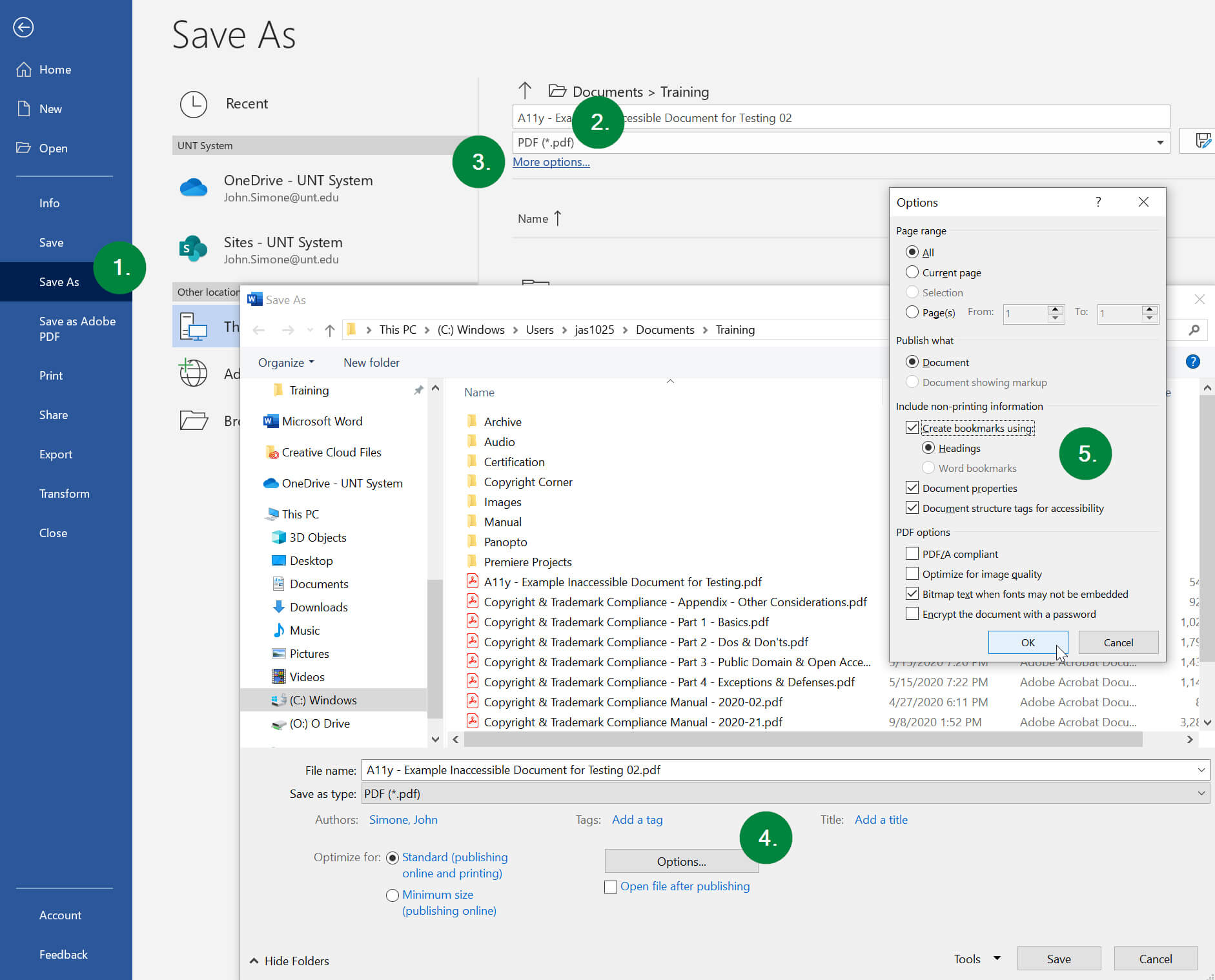Click the OneDrive cloud icon

tap(193, 188)
